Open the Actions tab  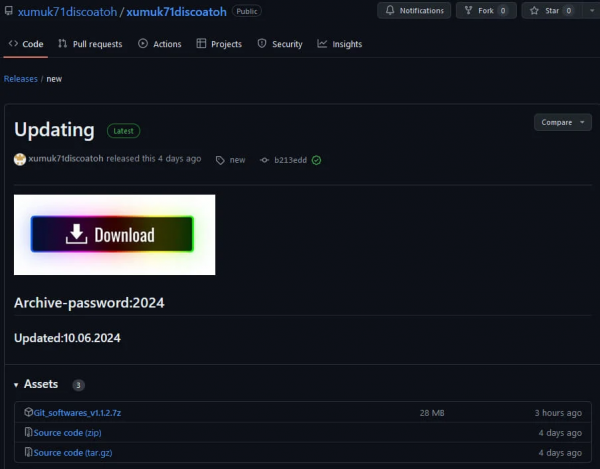160,44
